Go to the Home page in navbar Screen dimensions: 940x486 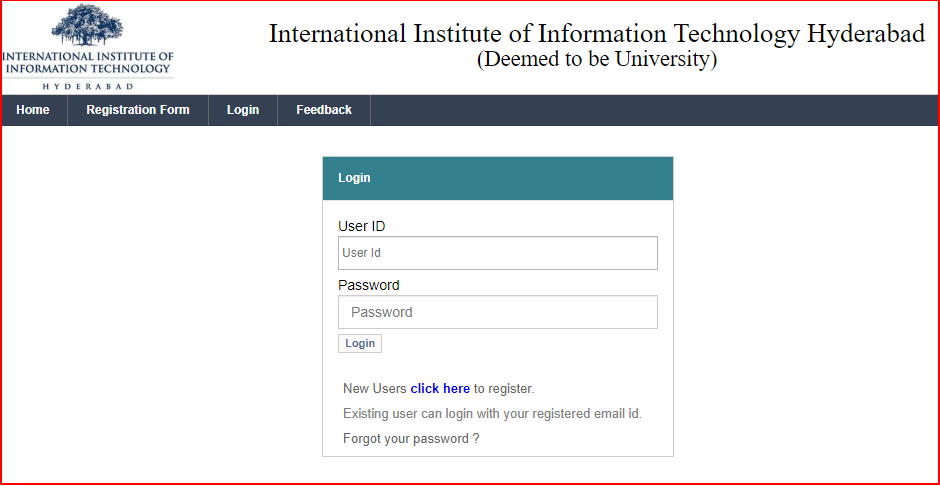(x=33, y=110)
